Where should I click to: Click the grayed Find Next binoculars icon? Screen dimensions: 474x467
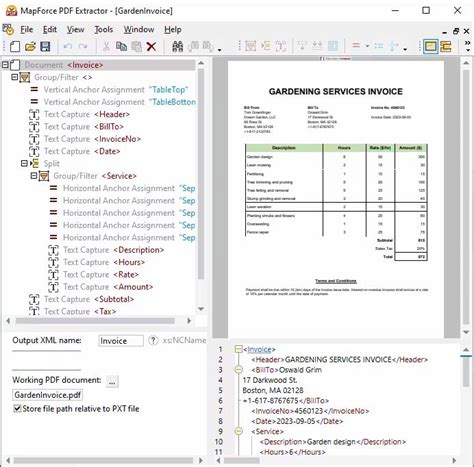click(193, 46)
